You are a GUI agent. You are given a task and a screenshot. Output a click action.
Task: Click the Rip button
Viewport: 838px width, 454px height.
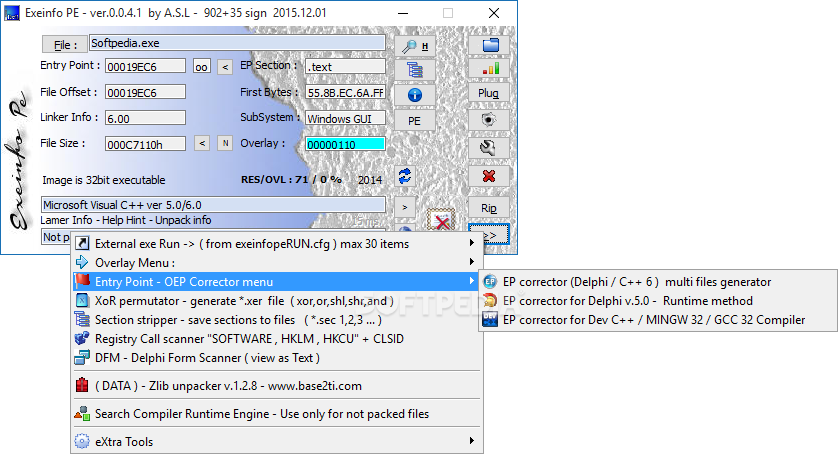[489, 208]
